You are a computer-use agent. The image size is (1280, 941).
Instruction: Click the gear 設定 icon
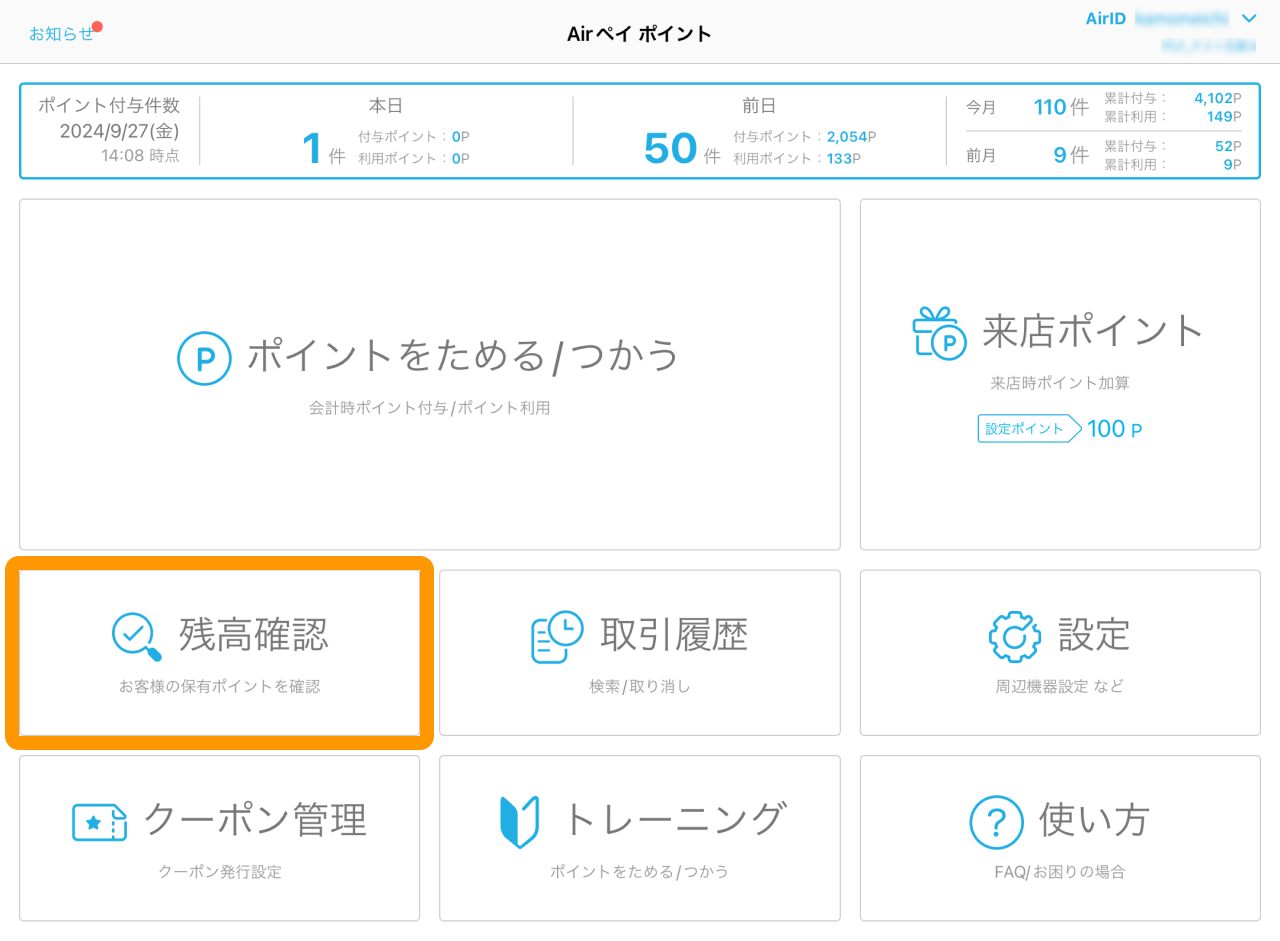point(1014,637)
